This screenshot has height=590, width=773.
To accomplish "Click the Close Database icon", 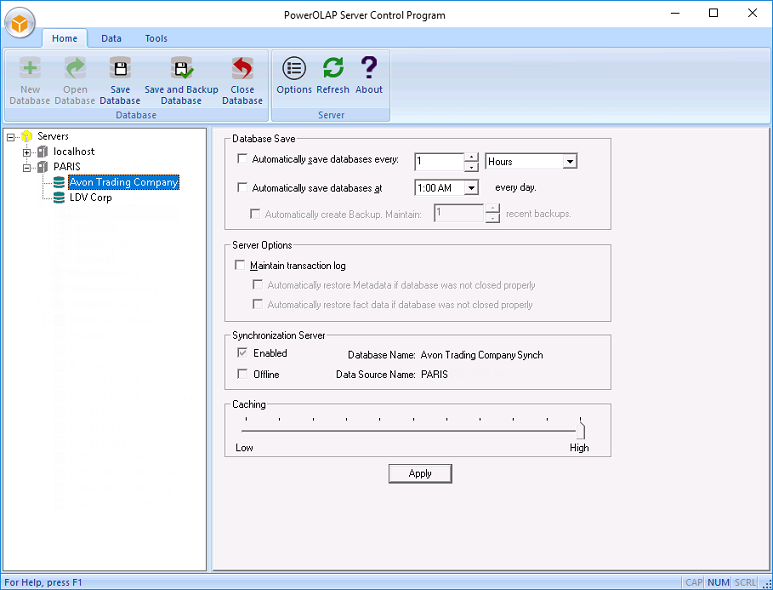I will (242, 68).
